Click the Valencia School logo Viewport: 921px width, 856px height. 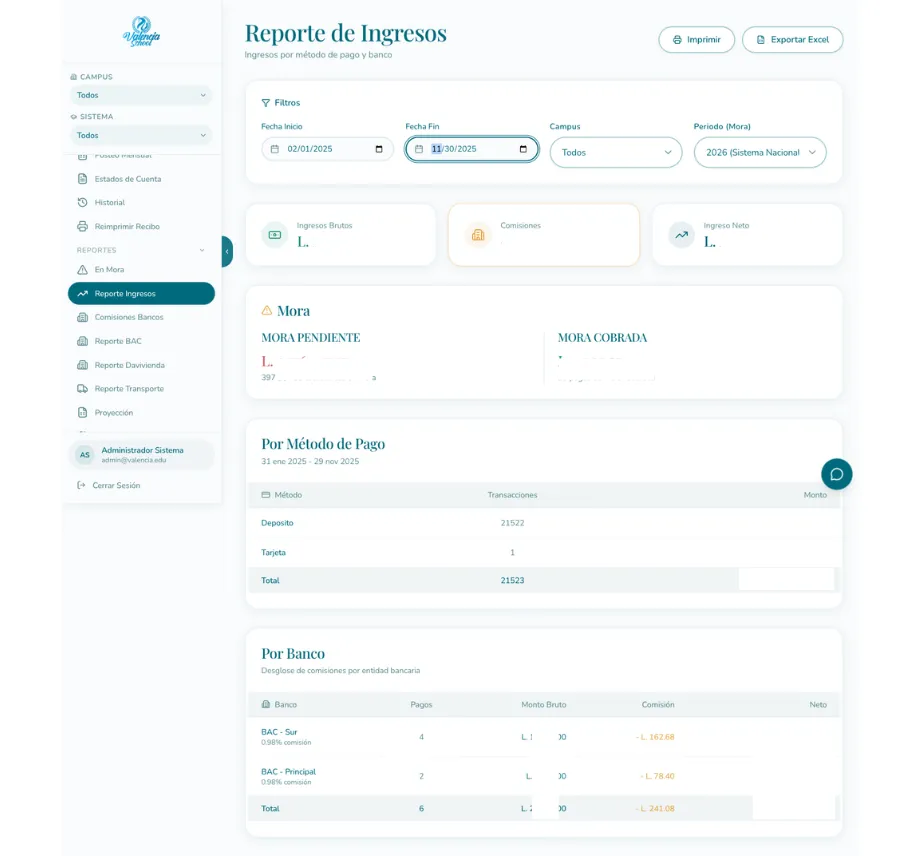[x=141, y=32]
